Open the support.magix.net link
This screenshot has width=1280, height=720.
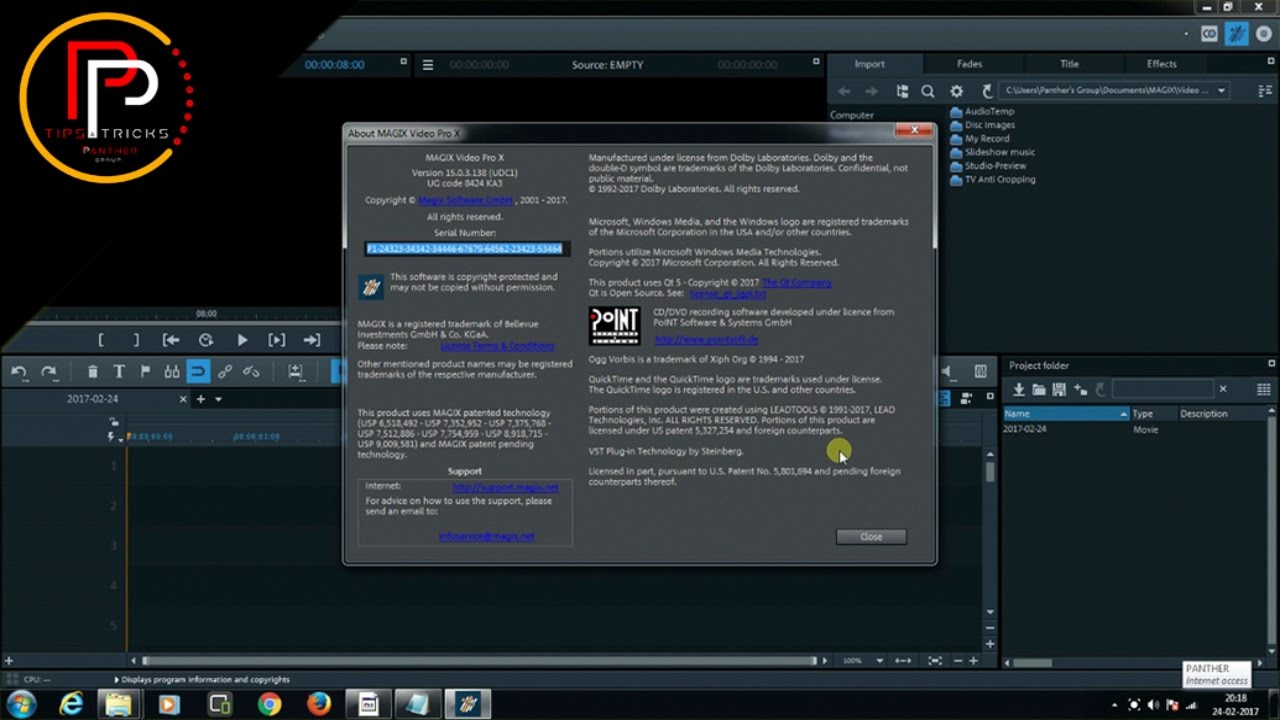505,487
